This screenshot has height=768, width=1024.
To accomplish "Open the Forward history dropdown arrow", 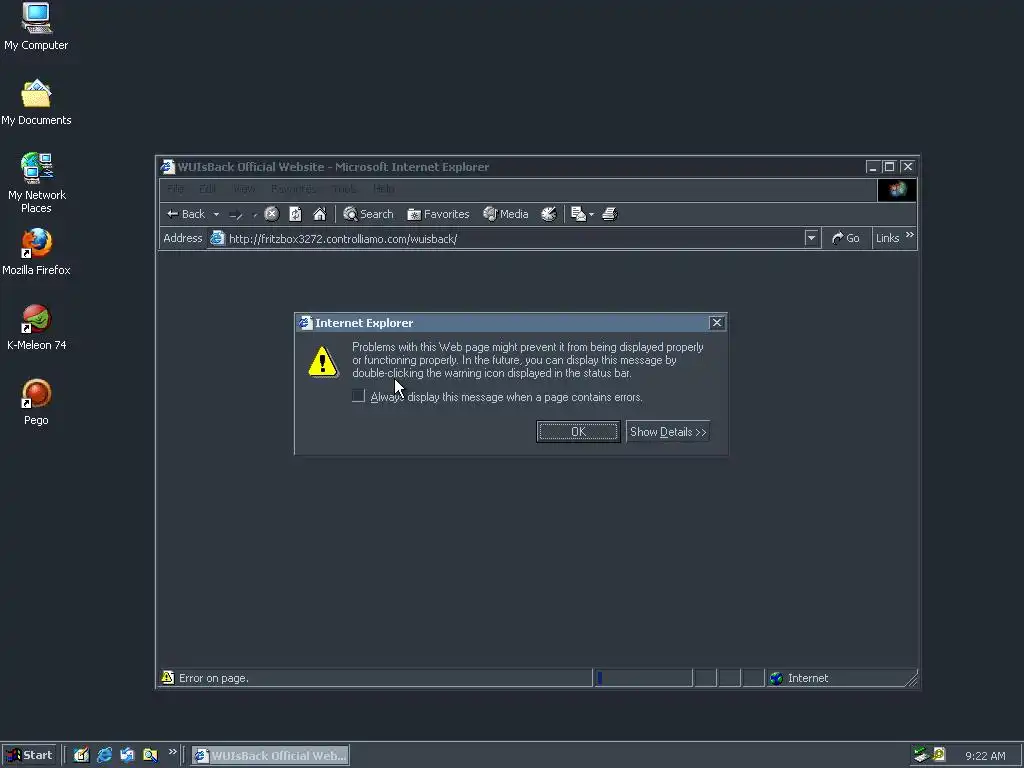I will [x=254, y=214].
